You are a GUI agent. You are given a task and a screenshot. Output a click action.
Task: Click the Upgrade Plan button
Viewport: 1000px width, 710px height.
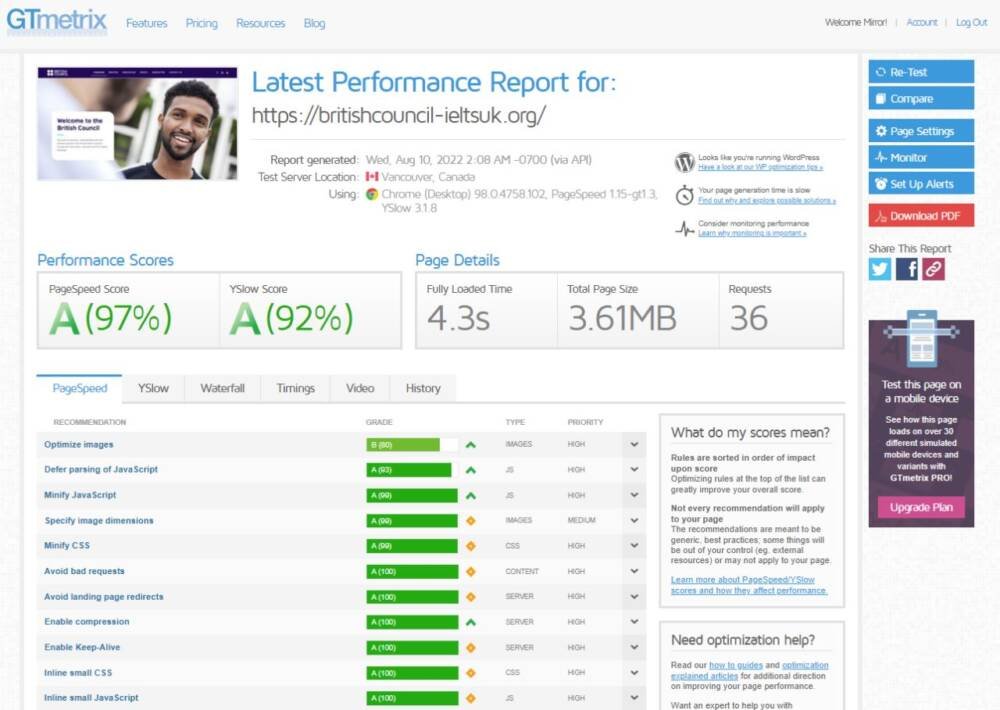(921, 507)
